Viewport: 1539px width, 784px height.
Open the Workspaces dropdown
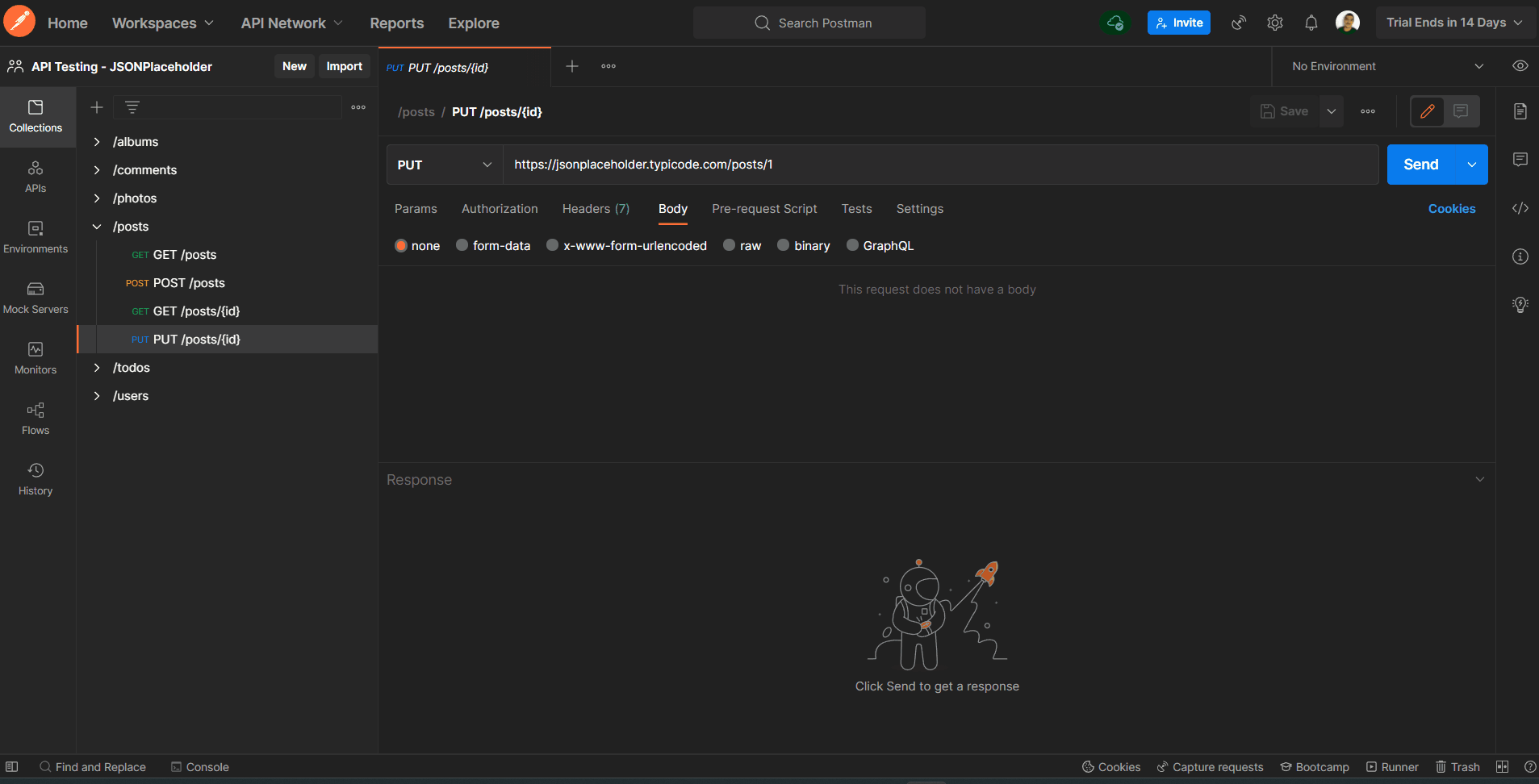(x=163, y=23)
